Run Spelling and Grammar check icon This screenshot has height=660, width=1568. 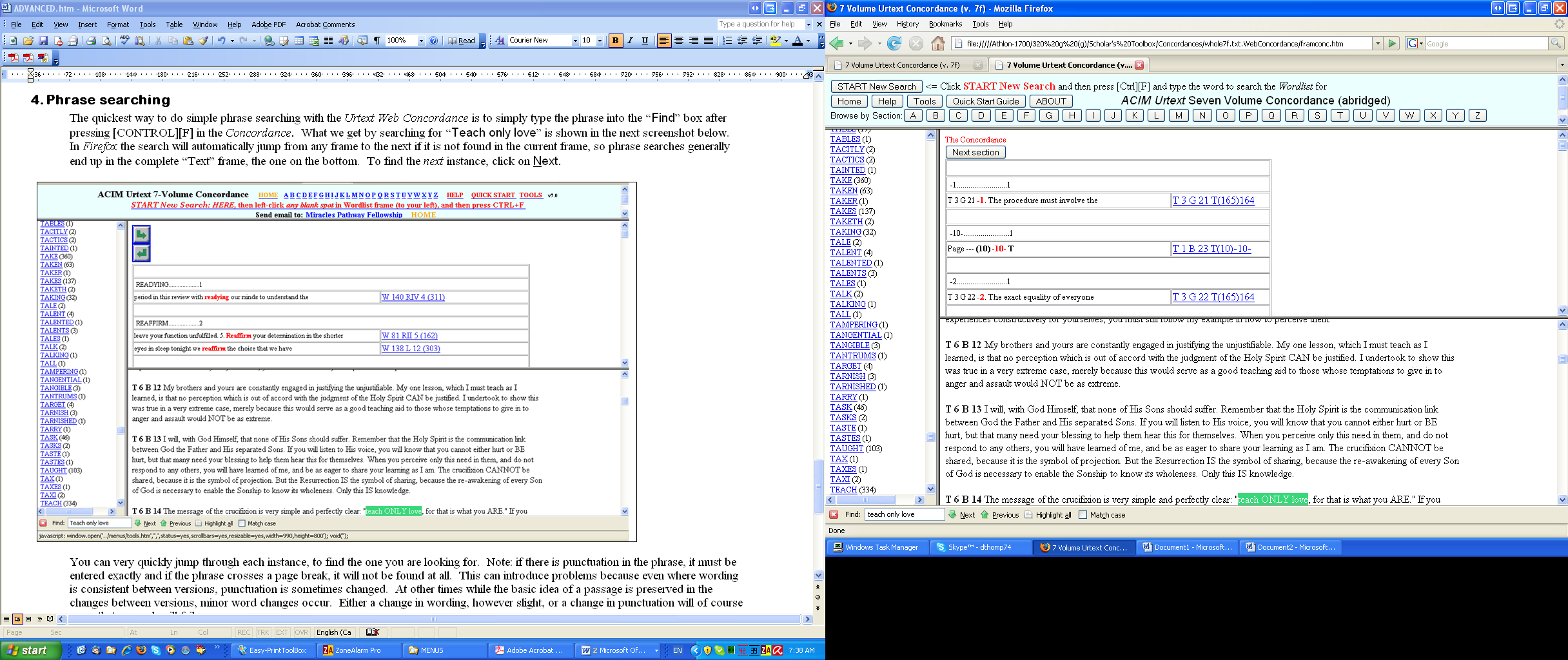(124, 41)
